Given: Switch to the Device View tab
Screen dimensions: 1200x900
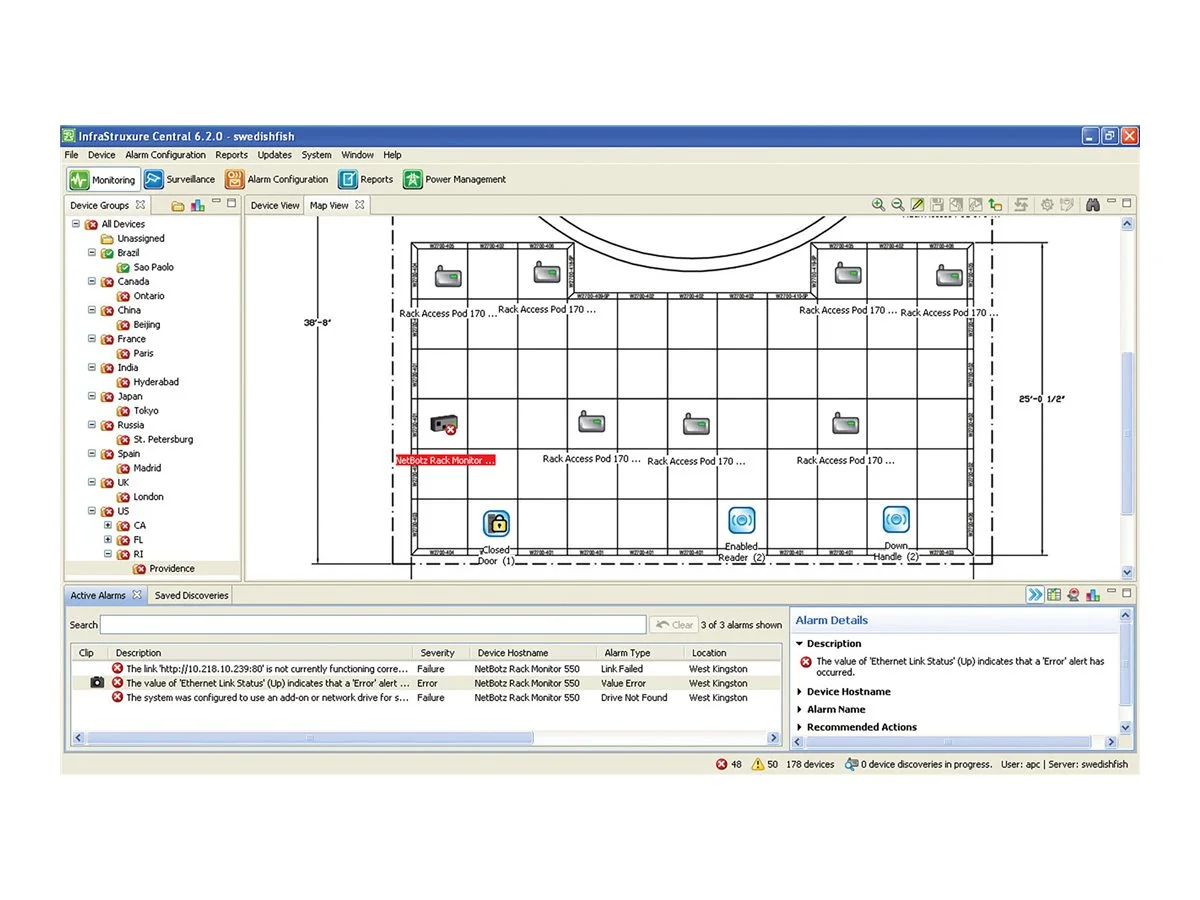Looking at the screenshot, I should click(274, 204).
